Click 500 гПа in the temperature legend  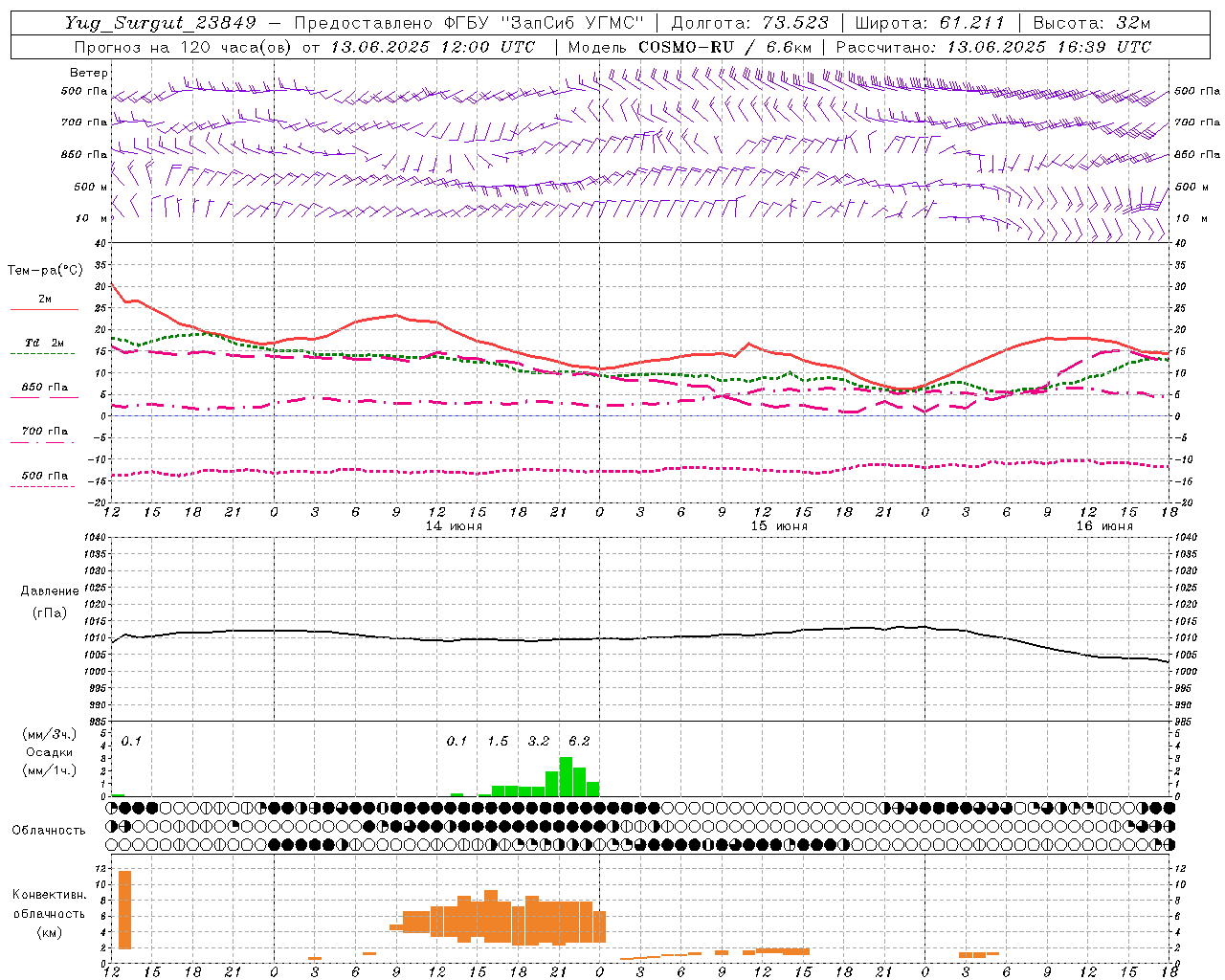click(x=45, y=475)
